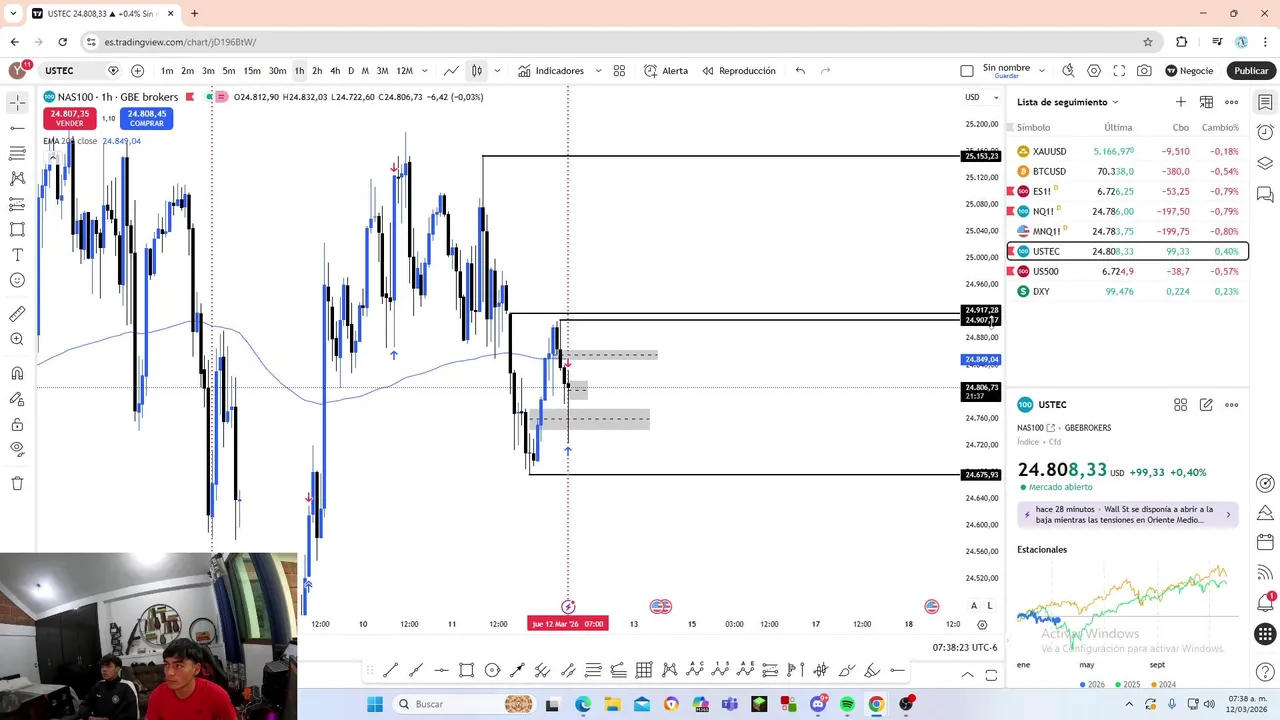
Task: Add symbol with plus in watchlist header
Action: [x=1181, y=102]
